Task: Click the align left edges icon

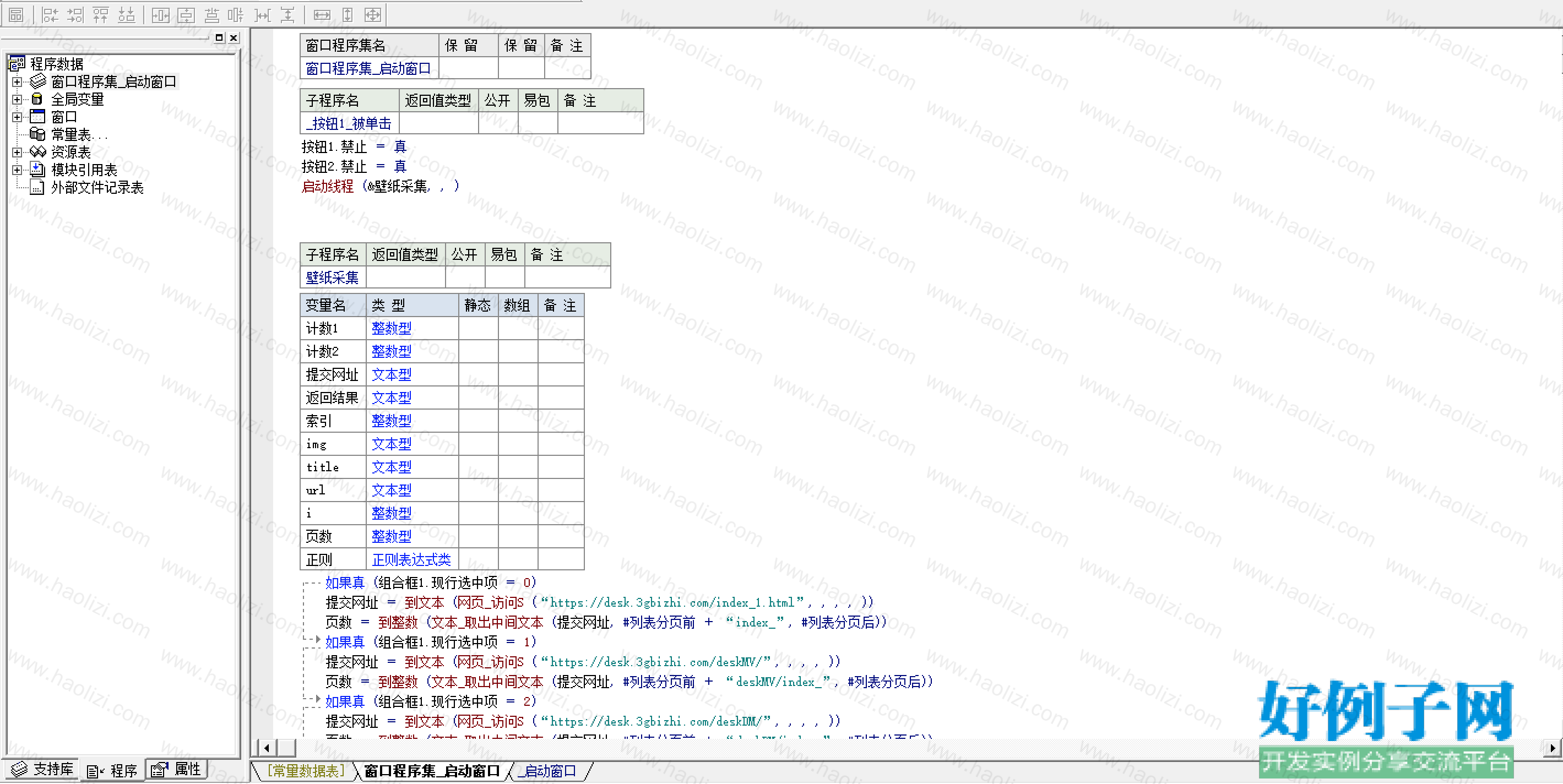Action: 50,14
